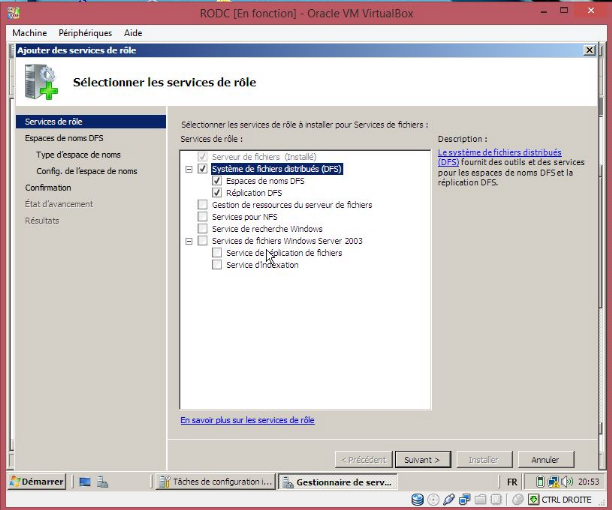
Task: Collapse Services de fichiers Windows Server 2003 node
Action: click(x=189, y=242)
